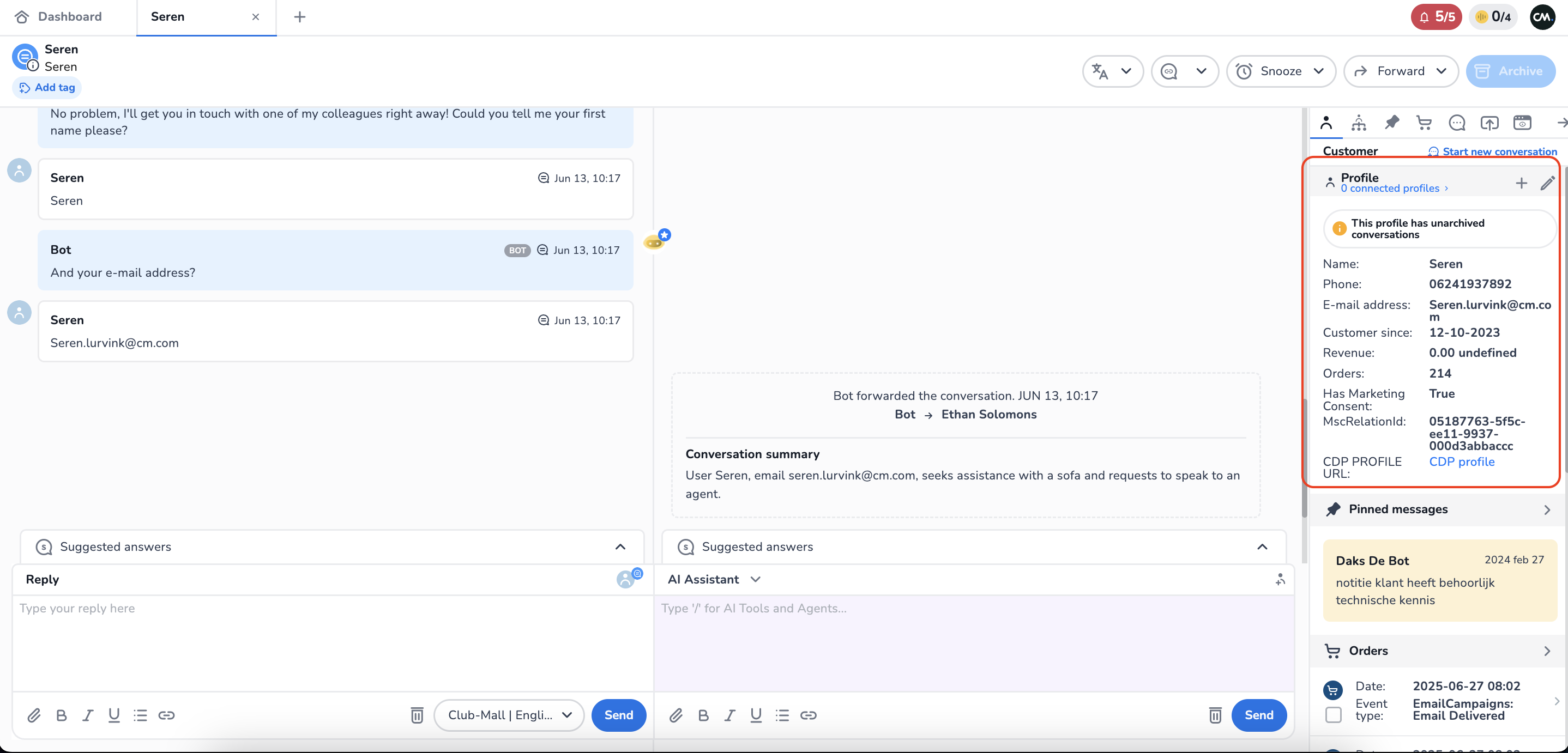Click the insert link icon in Reply toolbar
This screenshot has width=1568, height=753.
[166, 715]
